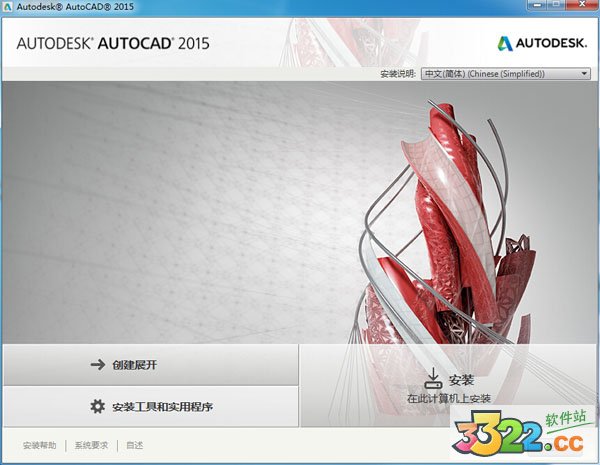Click the download icon next to 安装
Screen dimensions: 600x465
pyautogui.click(x=433, y=378)
